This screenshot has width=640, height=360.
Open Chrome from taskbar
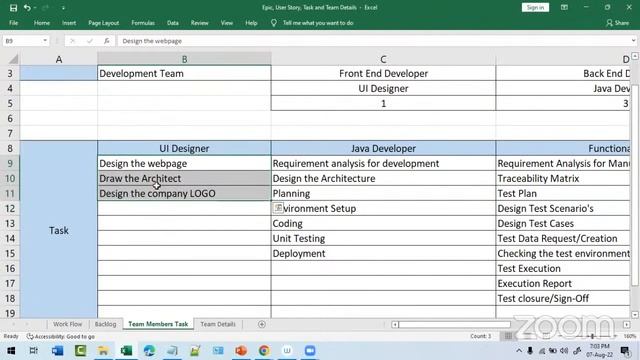point(264,351)
